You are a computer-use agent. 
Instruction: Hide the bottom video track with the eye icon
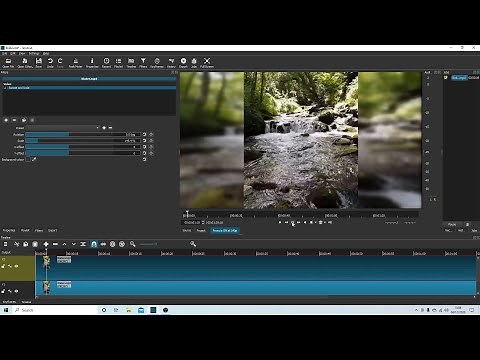[16, 291]
